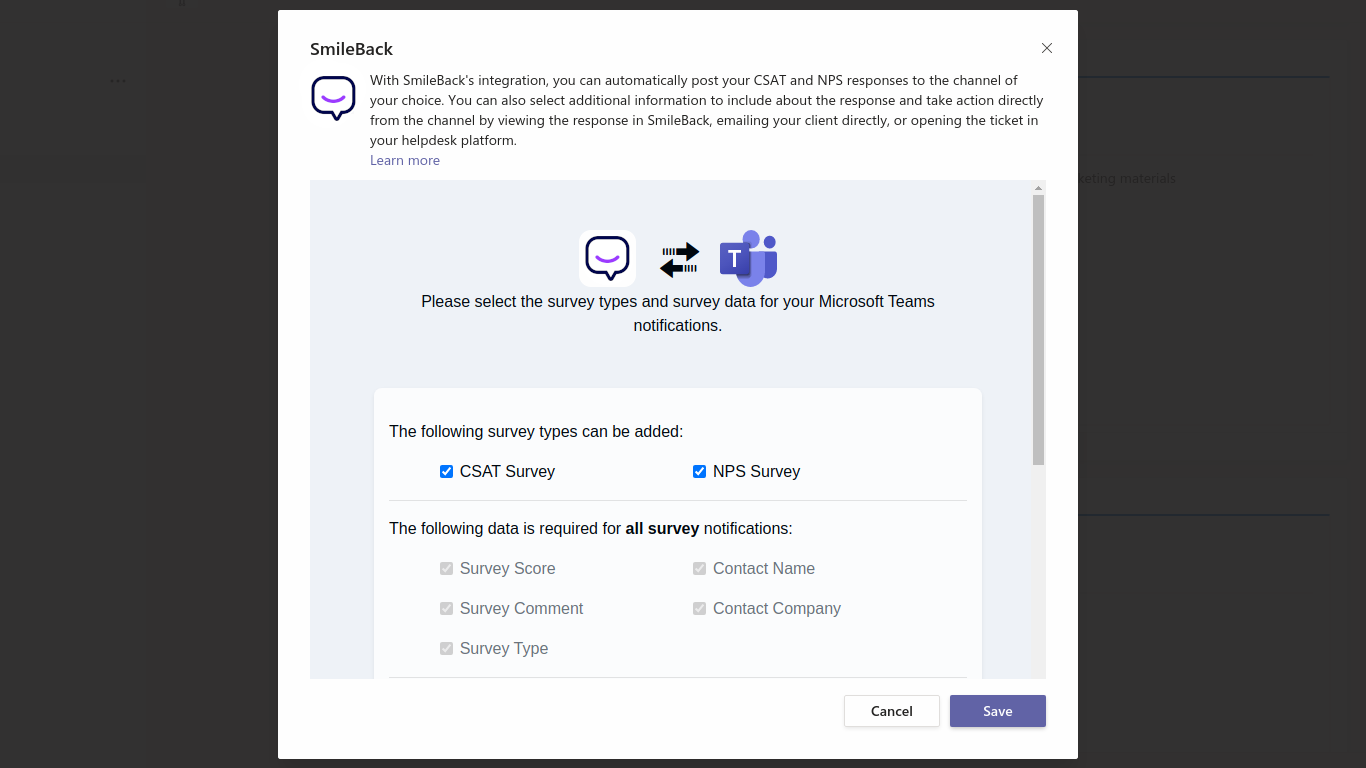
Task: Click the Microsoft Teams logo
Action: (748, 259)
